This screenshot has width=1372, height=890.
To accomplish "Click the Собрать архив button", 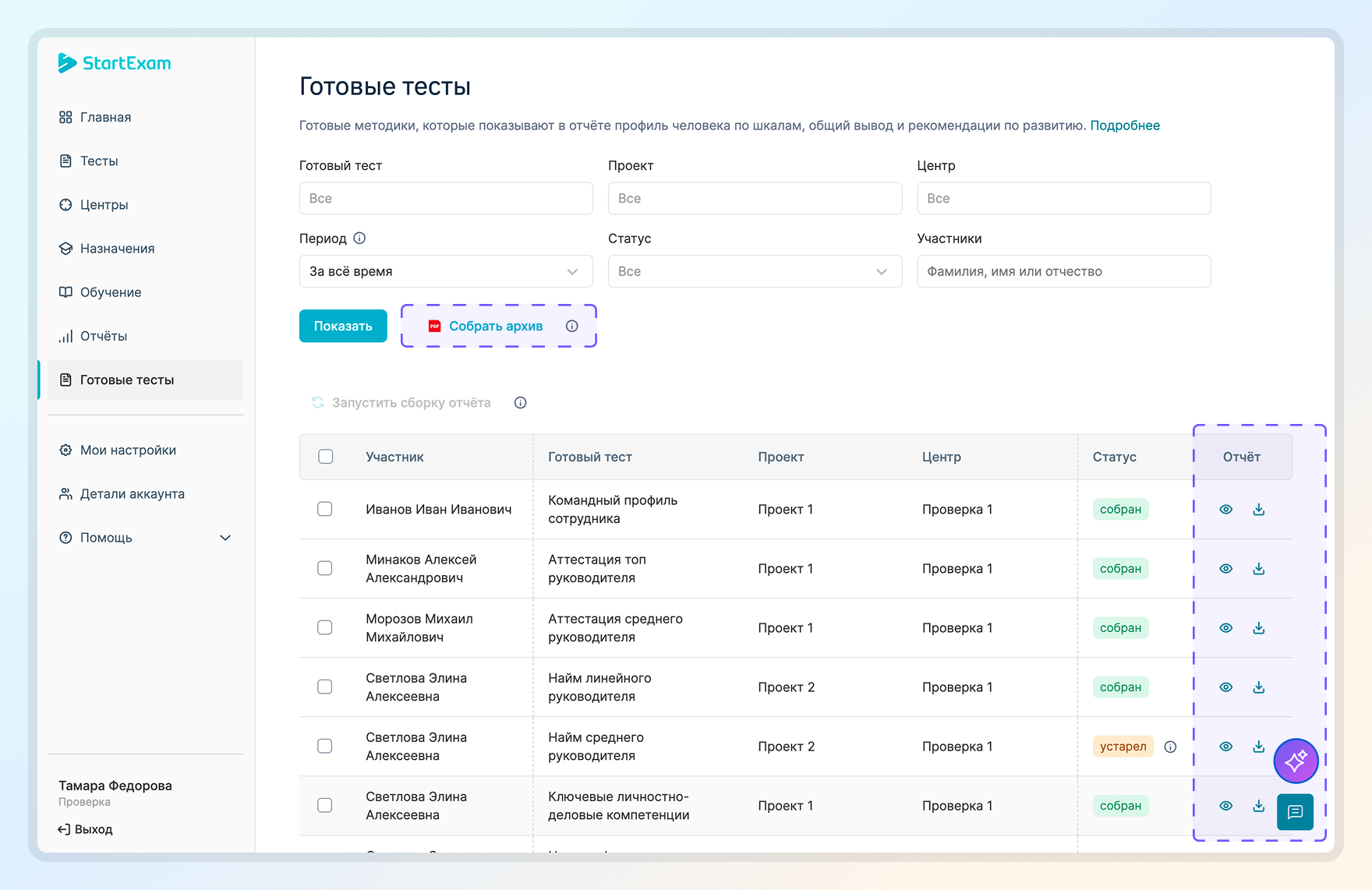I will click(486, 326).
